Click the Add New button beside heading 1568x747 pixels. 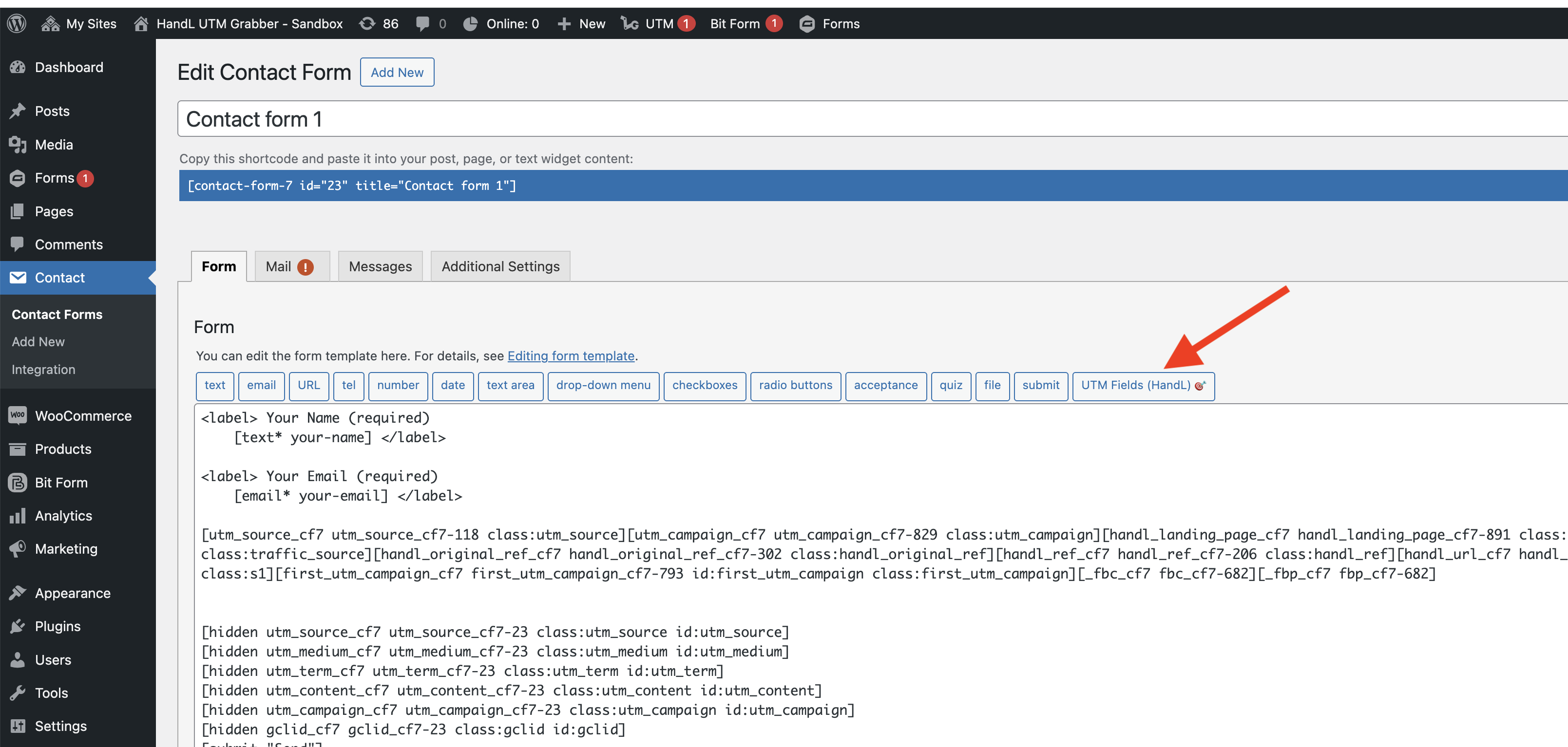[397, 73]
